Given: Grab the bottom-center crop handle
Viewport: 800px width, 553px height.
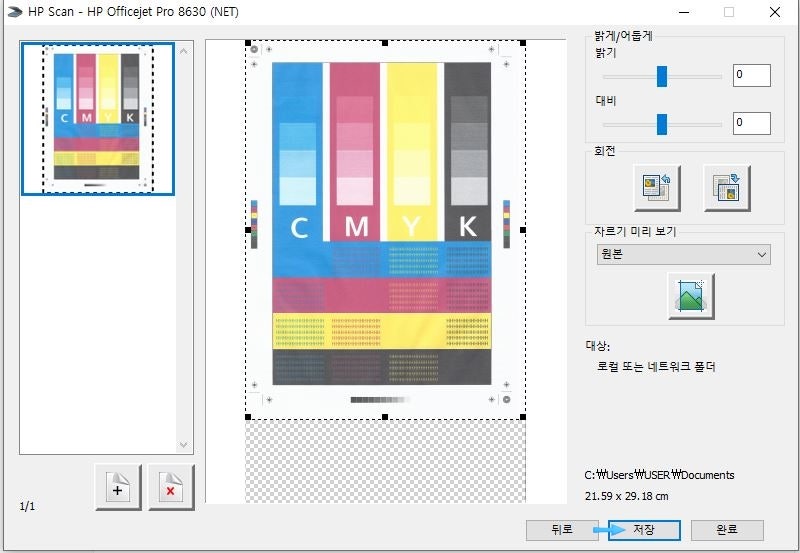Looking at the screenshot, I should (385, 417).
